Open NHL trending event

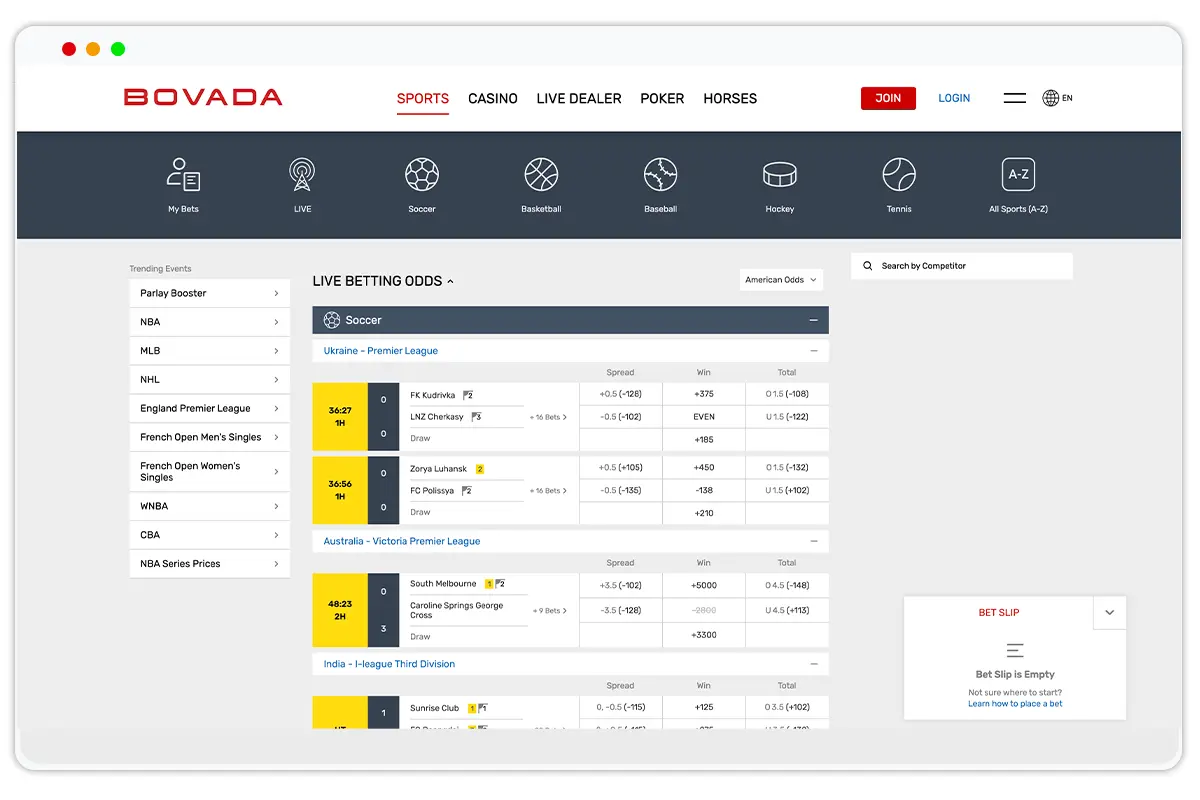[210, 380]
